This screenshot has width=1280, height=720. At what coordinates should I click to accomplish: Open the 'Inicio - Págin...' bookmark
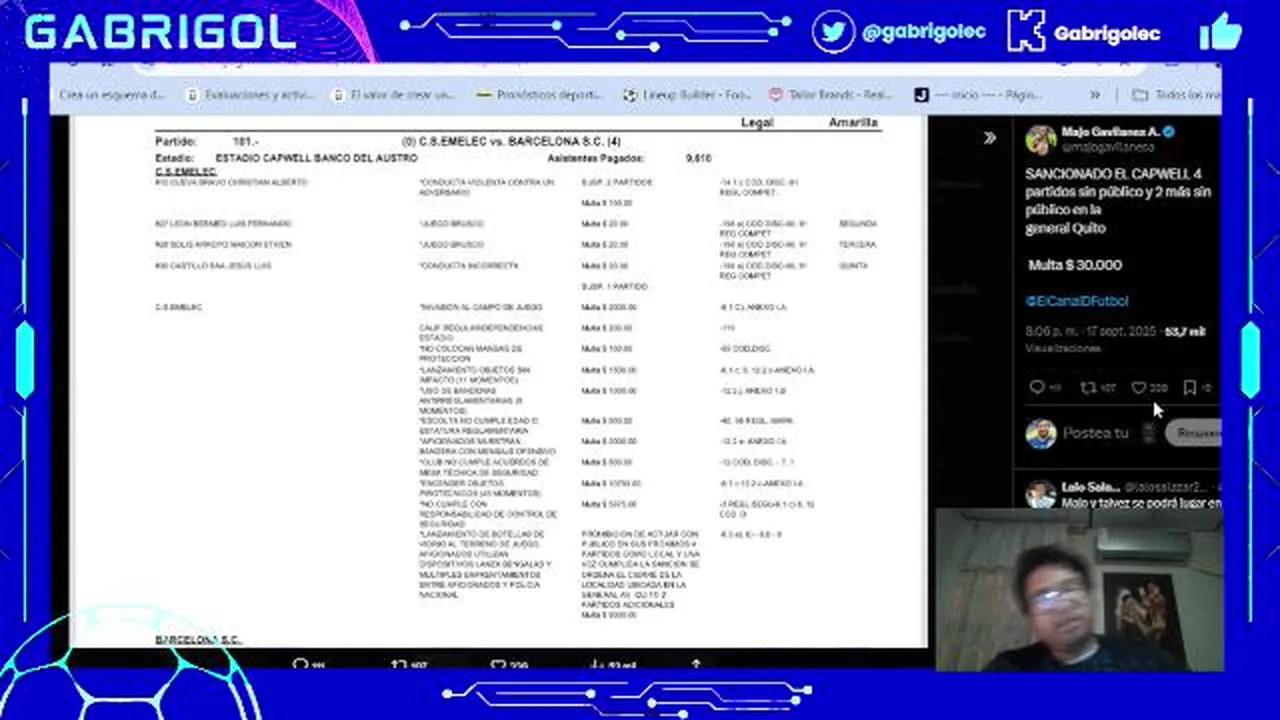pos(978,95)
